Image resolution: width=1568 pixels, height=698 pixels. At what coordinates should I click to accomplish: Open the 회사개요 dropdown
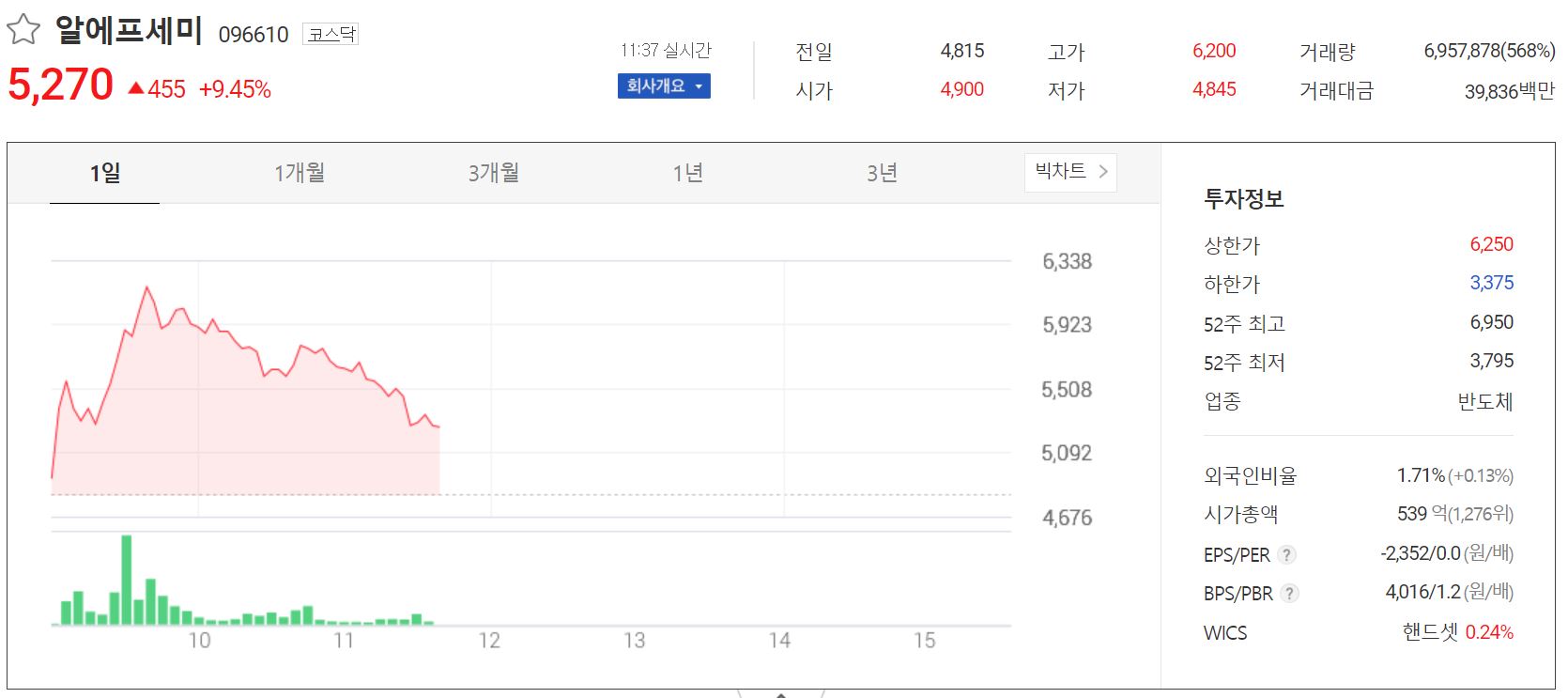[x=664, y=85]
